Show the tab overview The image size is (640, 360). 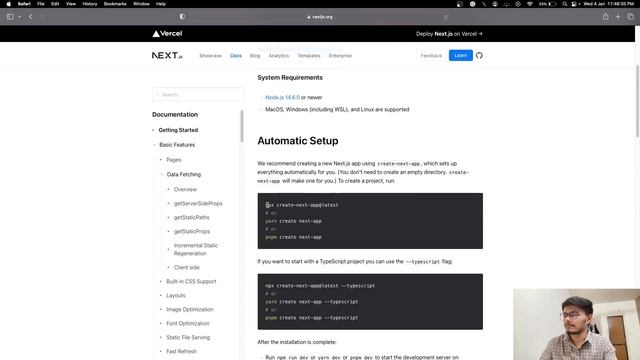point(631,17)
